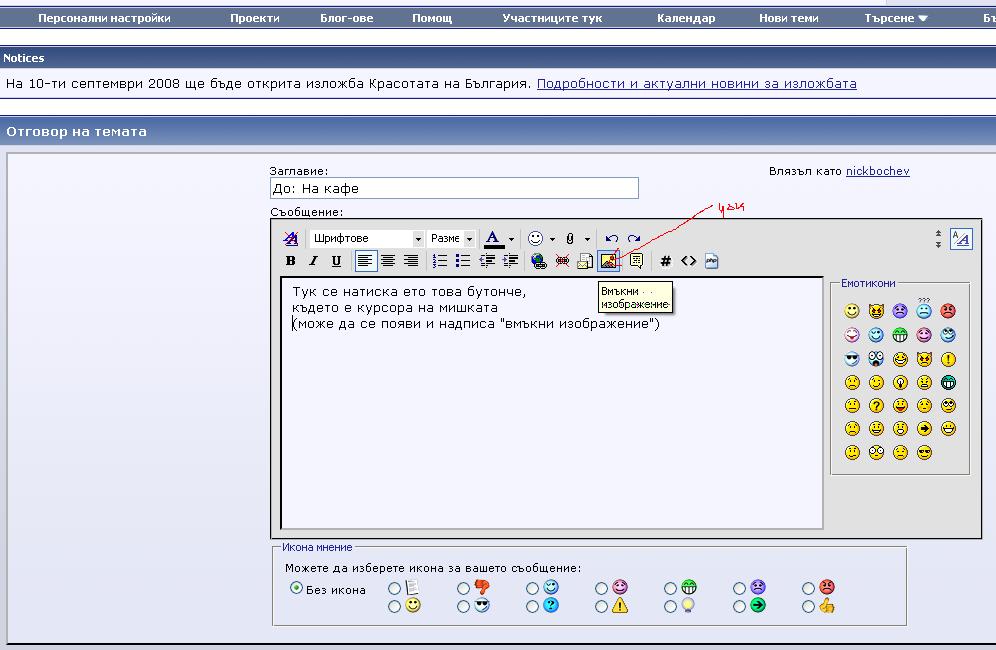The image size is (996, 650).
Task: Center-align the message text
Action: pos(388,261)
